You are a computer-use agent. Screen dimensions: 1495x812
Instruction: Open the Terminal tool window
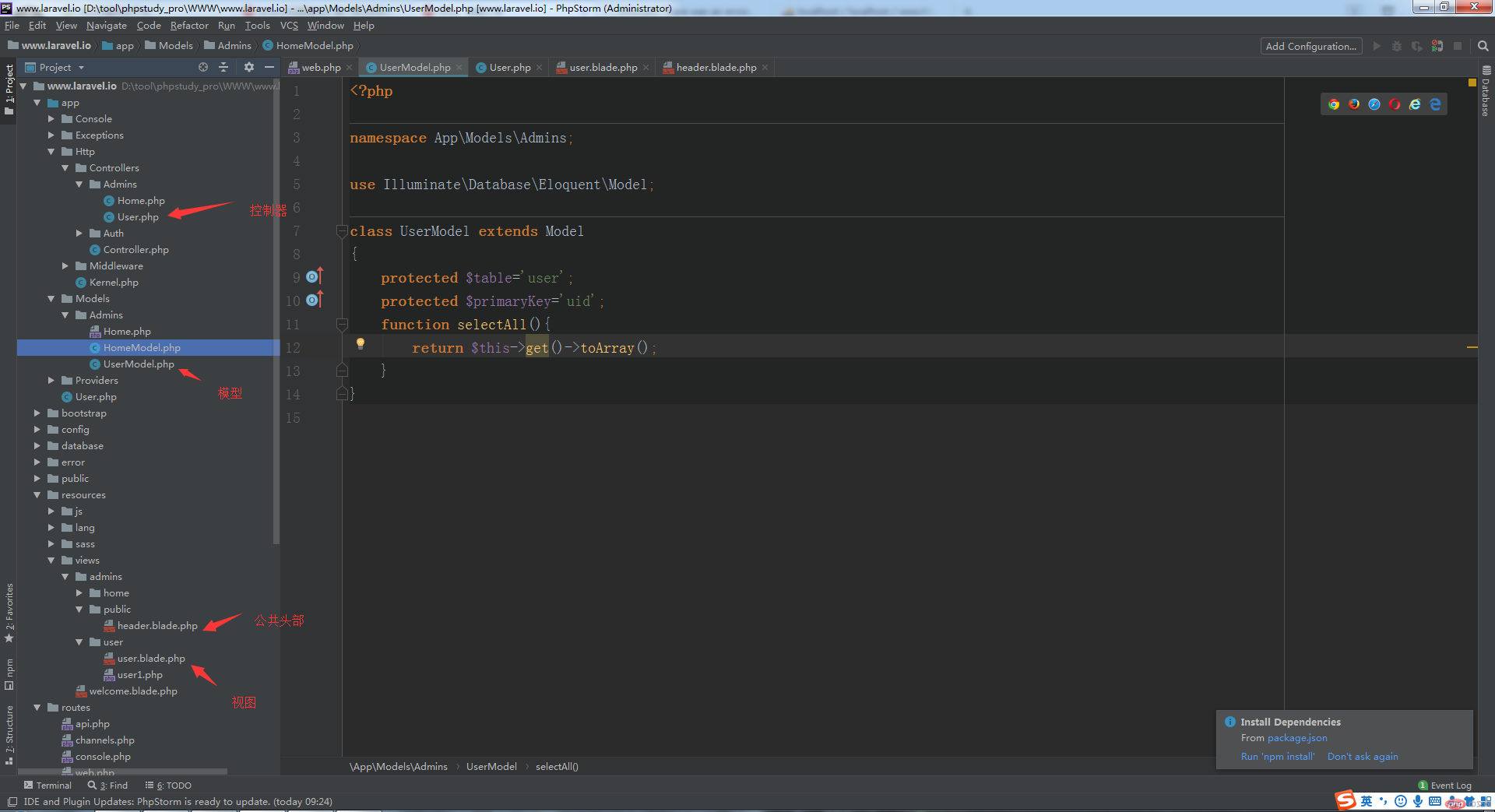tap(47, 786)
